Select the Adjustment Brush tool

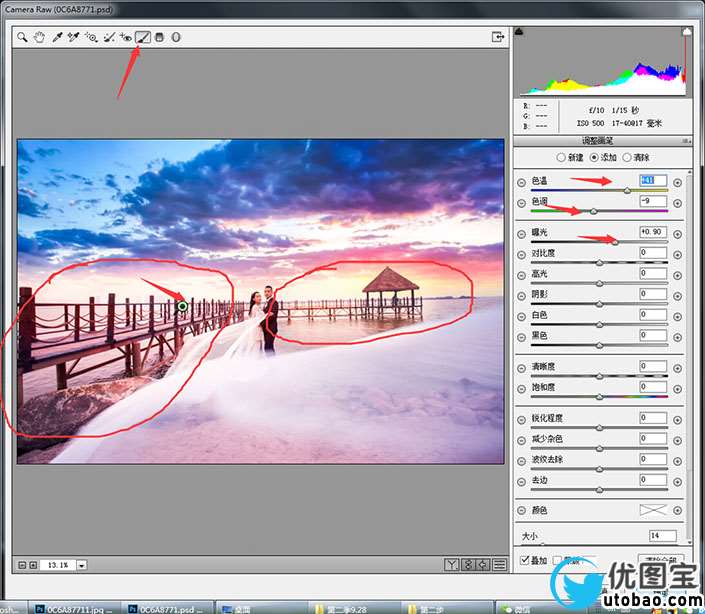[143, 37]
